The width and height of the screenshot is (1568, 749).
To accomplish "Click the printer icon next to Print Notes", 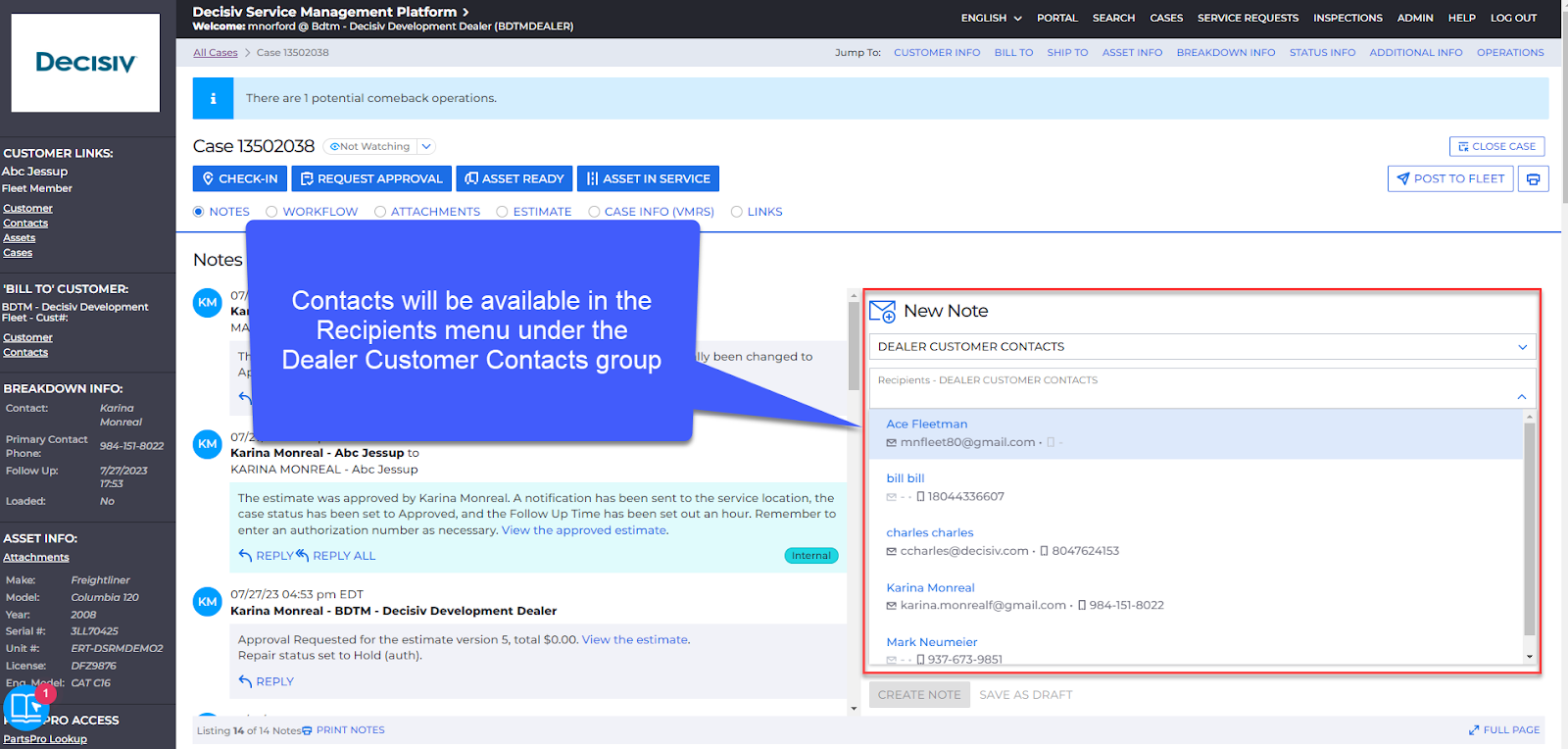I will pyautogui.click(x=307, y=730).
